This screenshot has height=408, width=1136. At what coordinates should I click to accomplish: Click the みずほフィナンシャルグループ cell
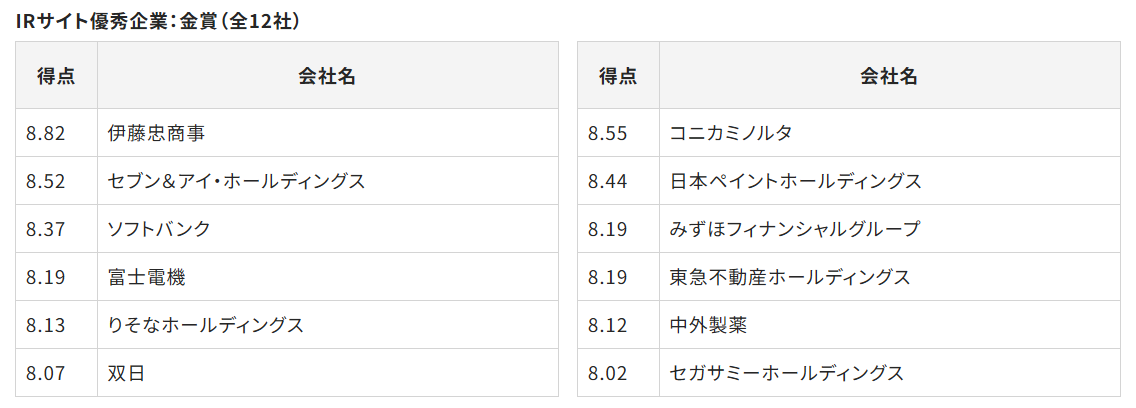coord(794,229)
